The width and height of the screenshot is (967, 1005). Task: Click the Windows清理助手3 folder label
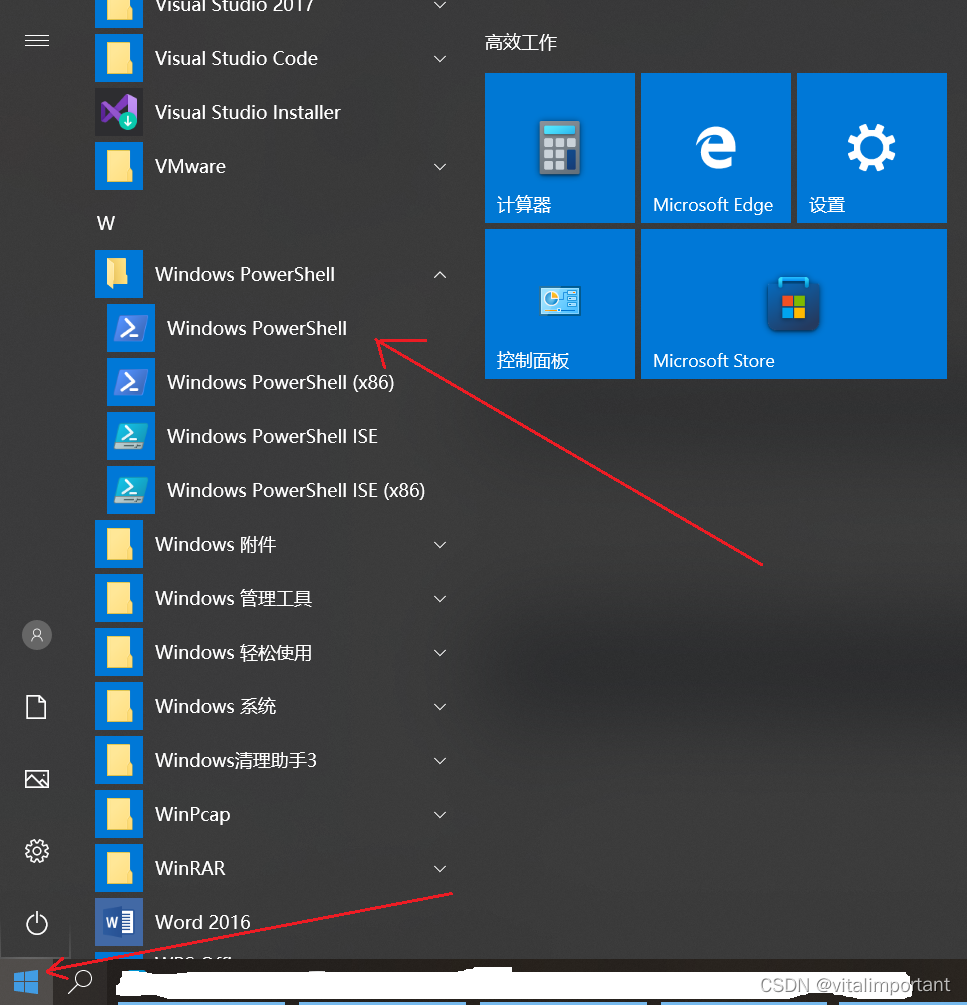tap(236, 760)
